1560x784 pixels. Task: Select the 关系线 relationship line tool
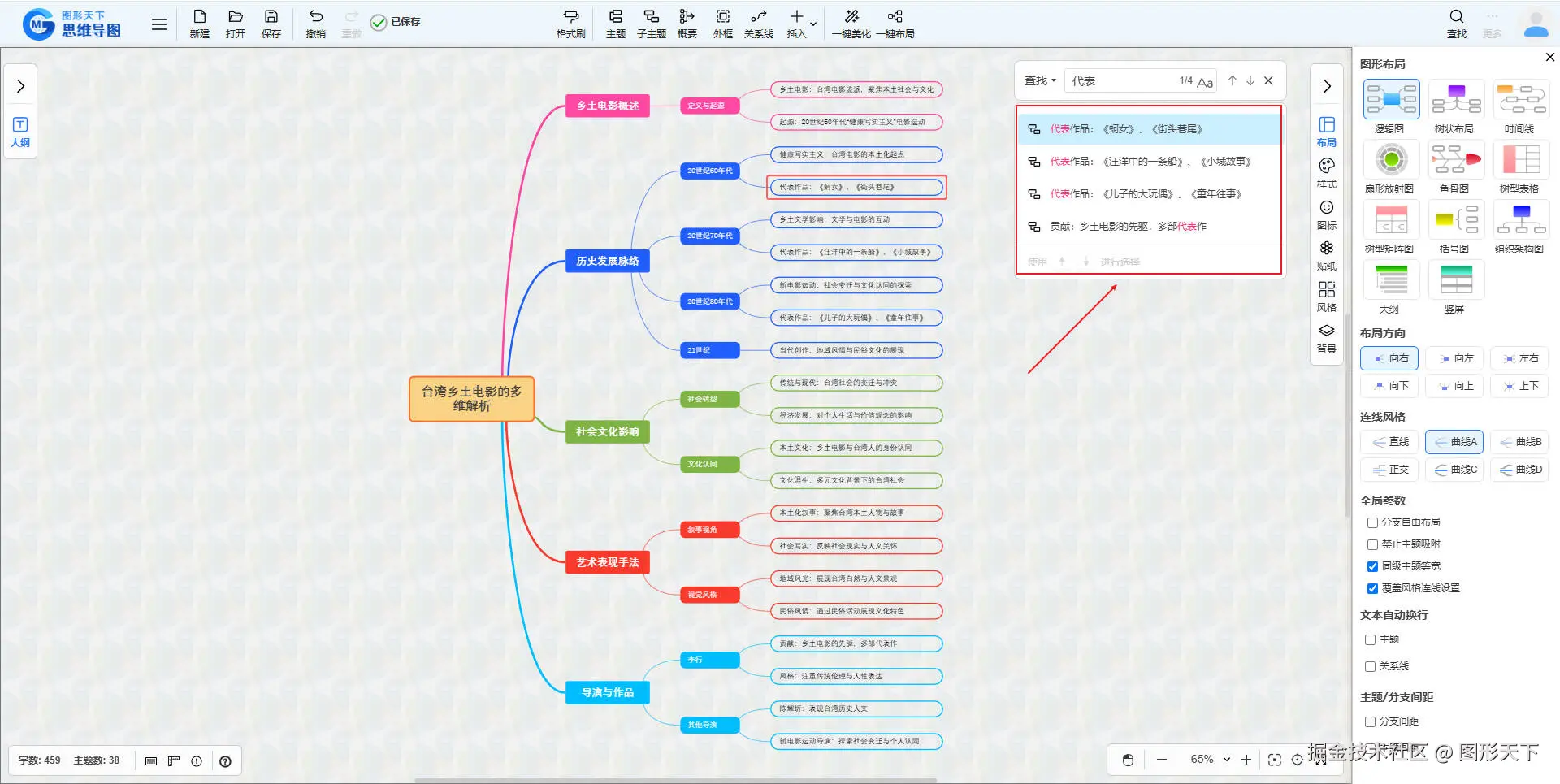click(x=759, y=24)
